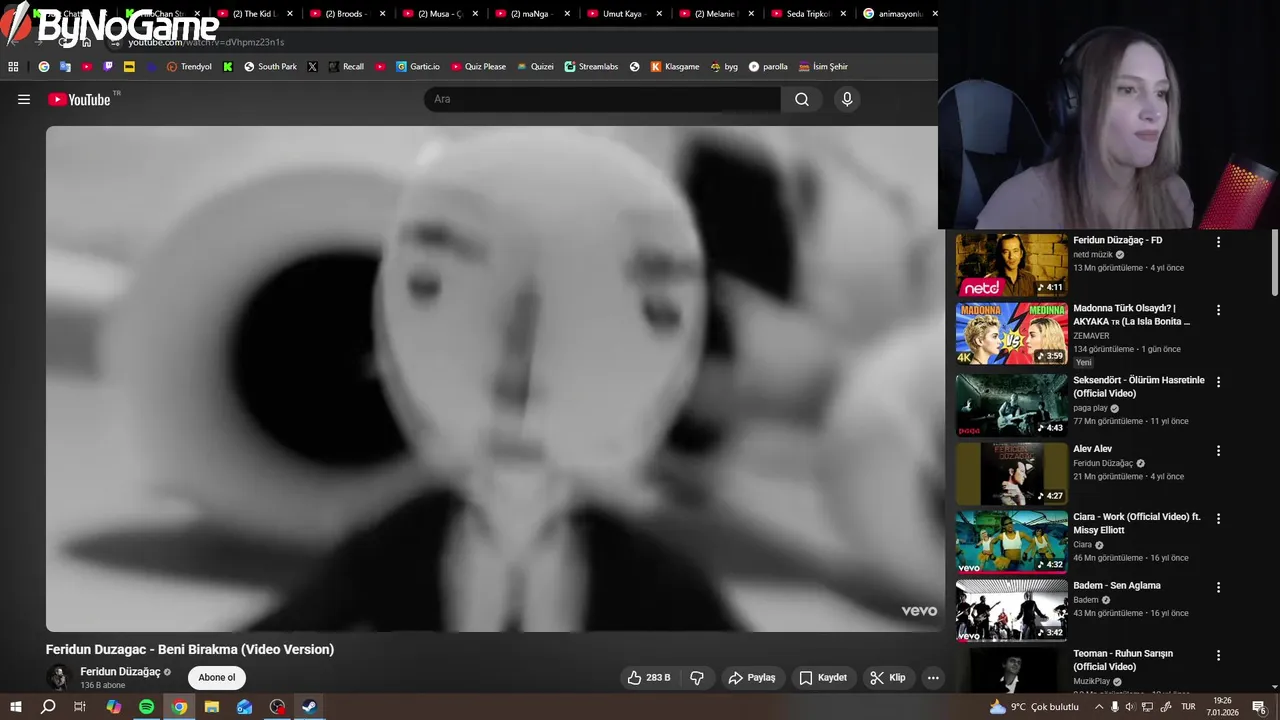Switch to the Umut Kaya browser tab

coord(622,14)
